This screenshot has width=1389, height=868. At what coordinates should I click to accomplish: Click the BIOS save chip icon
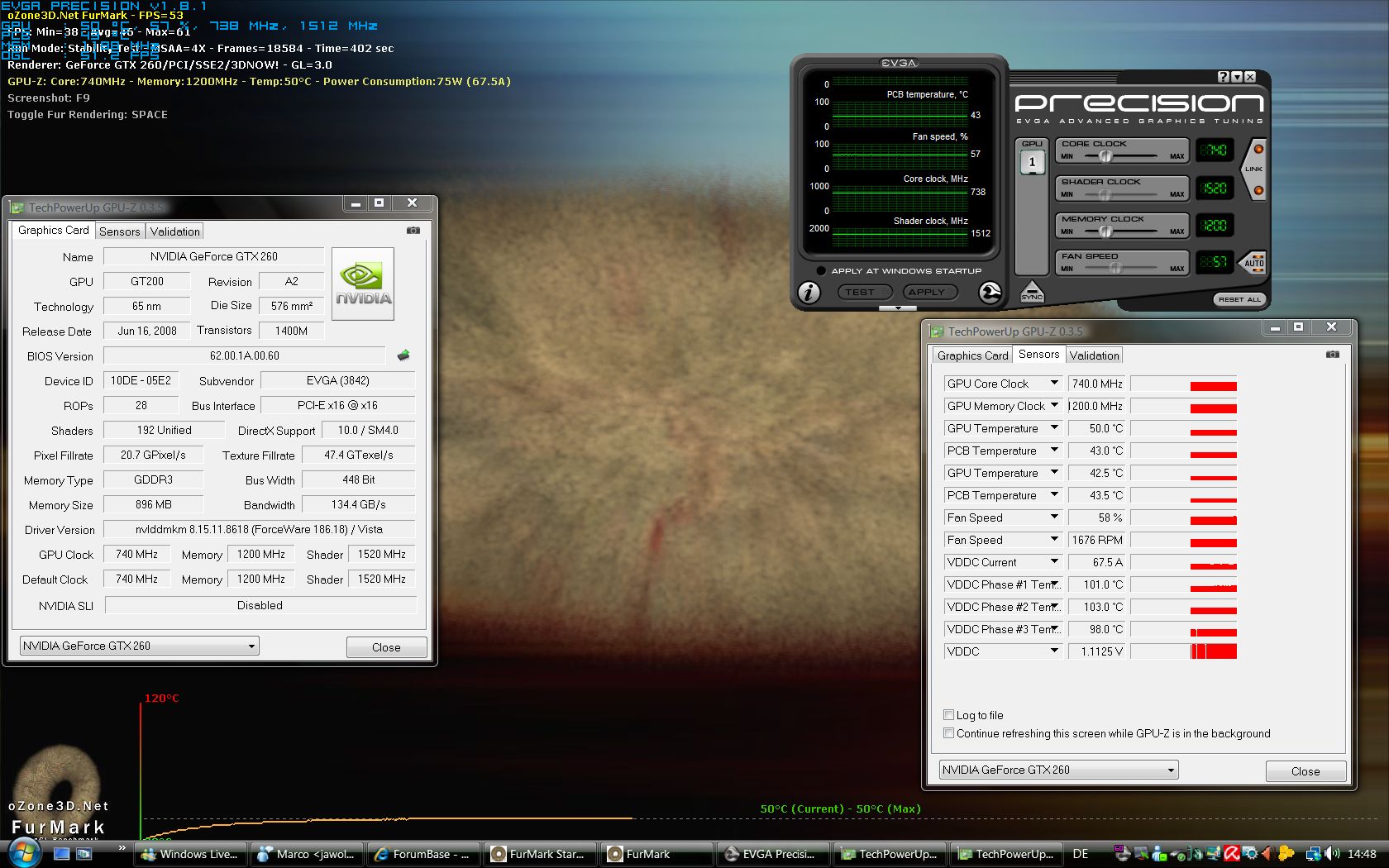(x=403, y=355)
